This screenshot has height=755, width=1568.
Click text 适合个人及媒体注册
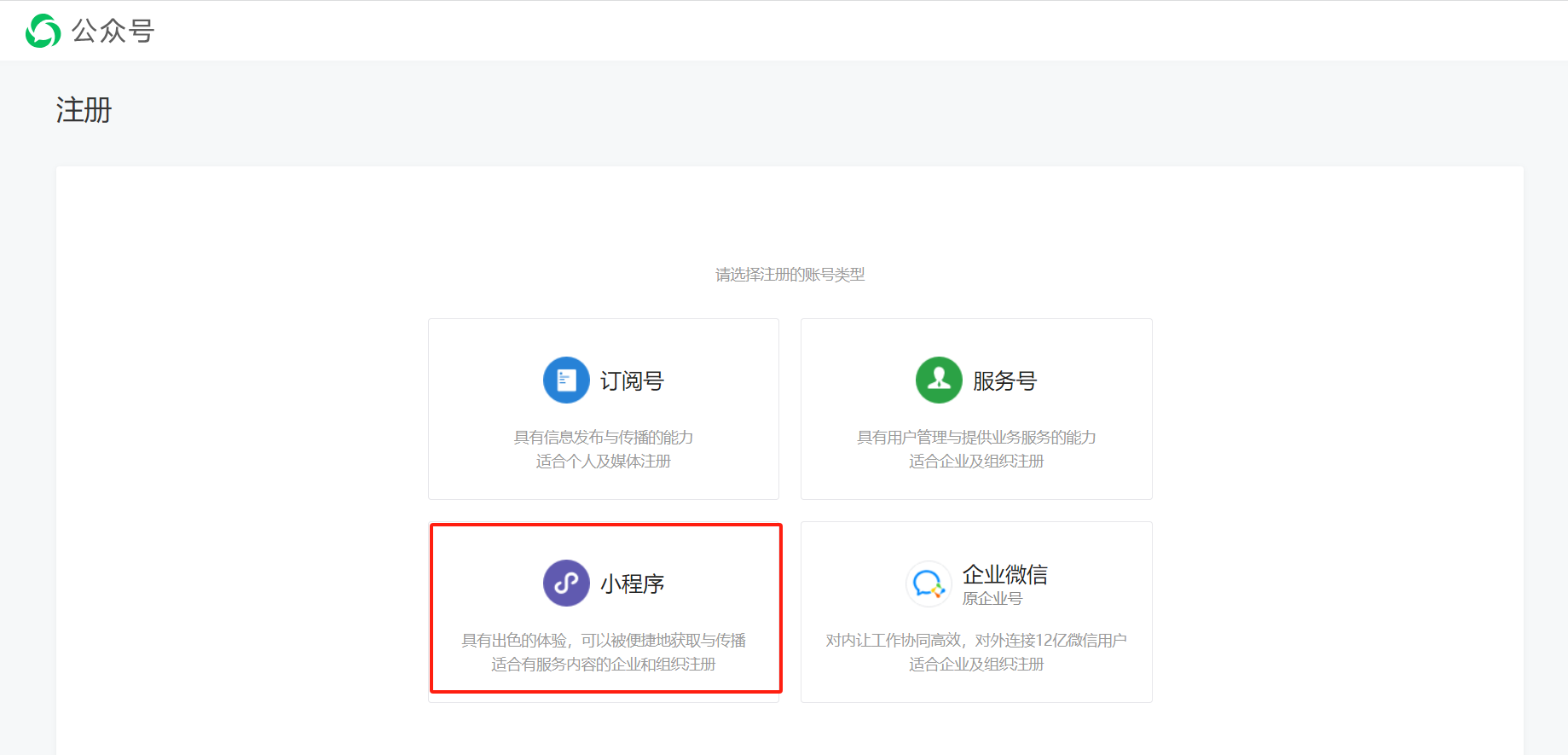click(604, 462)
